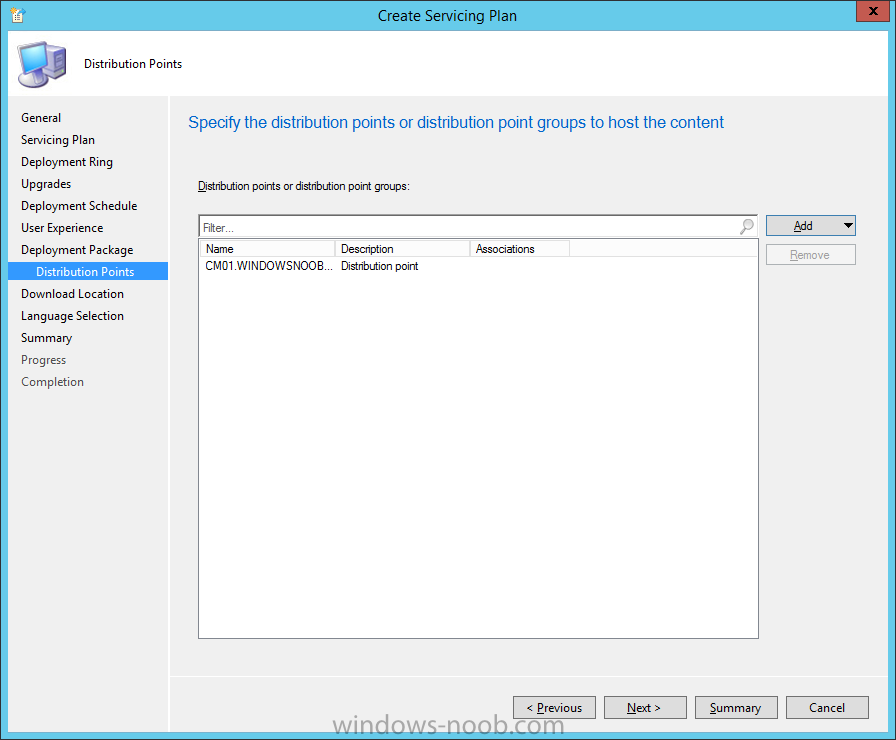Select the Upgrades wizard page
This screenshot has height=740, width=896.
[x=46, y=184]
